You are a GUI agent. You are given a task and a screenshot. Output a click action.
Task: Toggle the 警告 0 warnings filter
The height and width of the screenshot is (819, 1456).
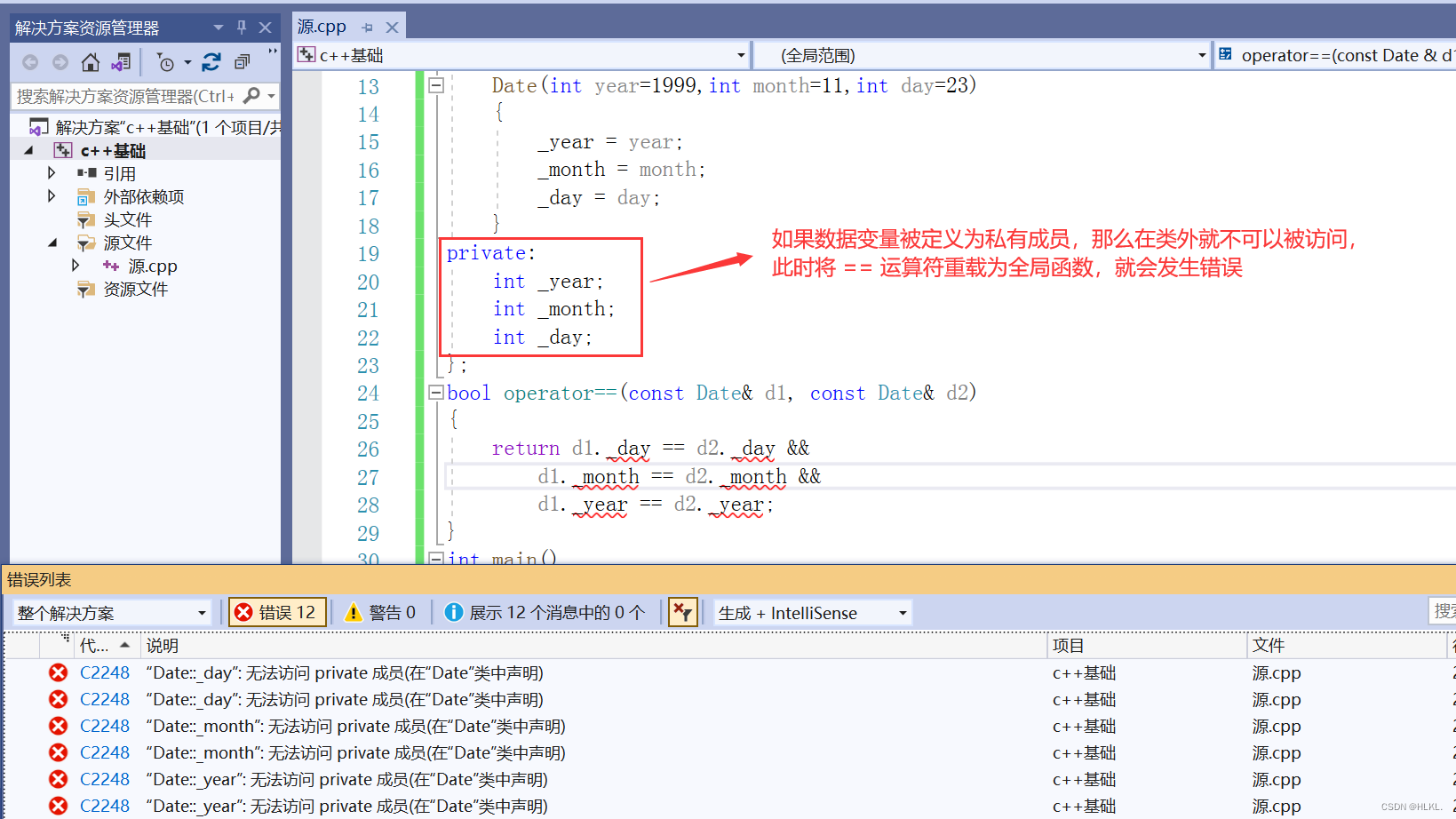[380, 611]
